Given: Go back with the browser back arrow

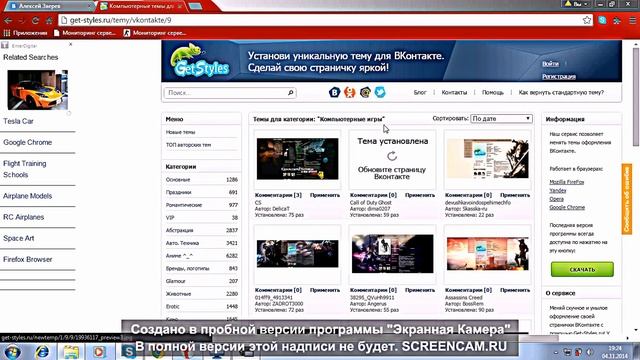Looking at the screenshot, I should point(8,20).
